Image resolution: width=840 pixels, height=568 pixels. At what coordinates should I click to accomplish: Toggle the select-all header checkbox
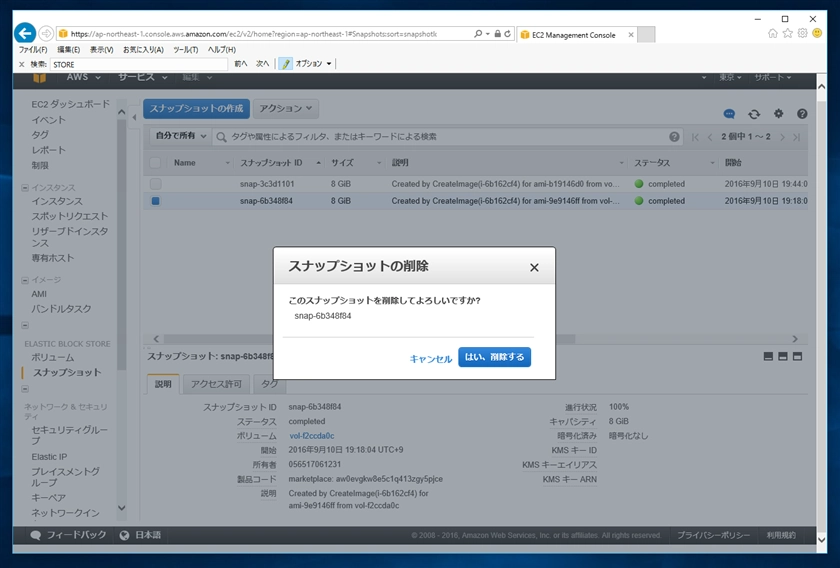tap(155, 162)
